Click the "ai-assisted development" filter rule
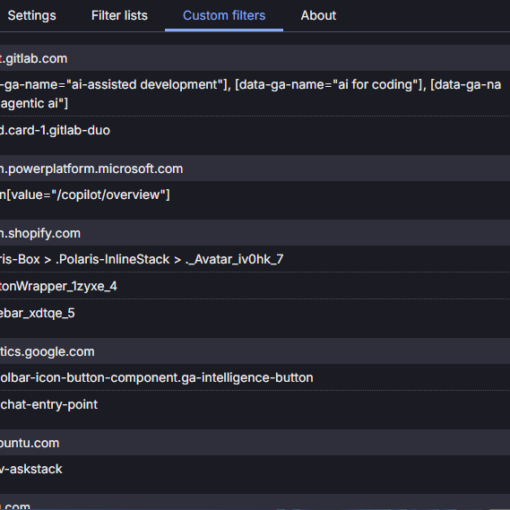 click(255, 94)
